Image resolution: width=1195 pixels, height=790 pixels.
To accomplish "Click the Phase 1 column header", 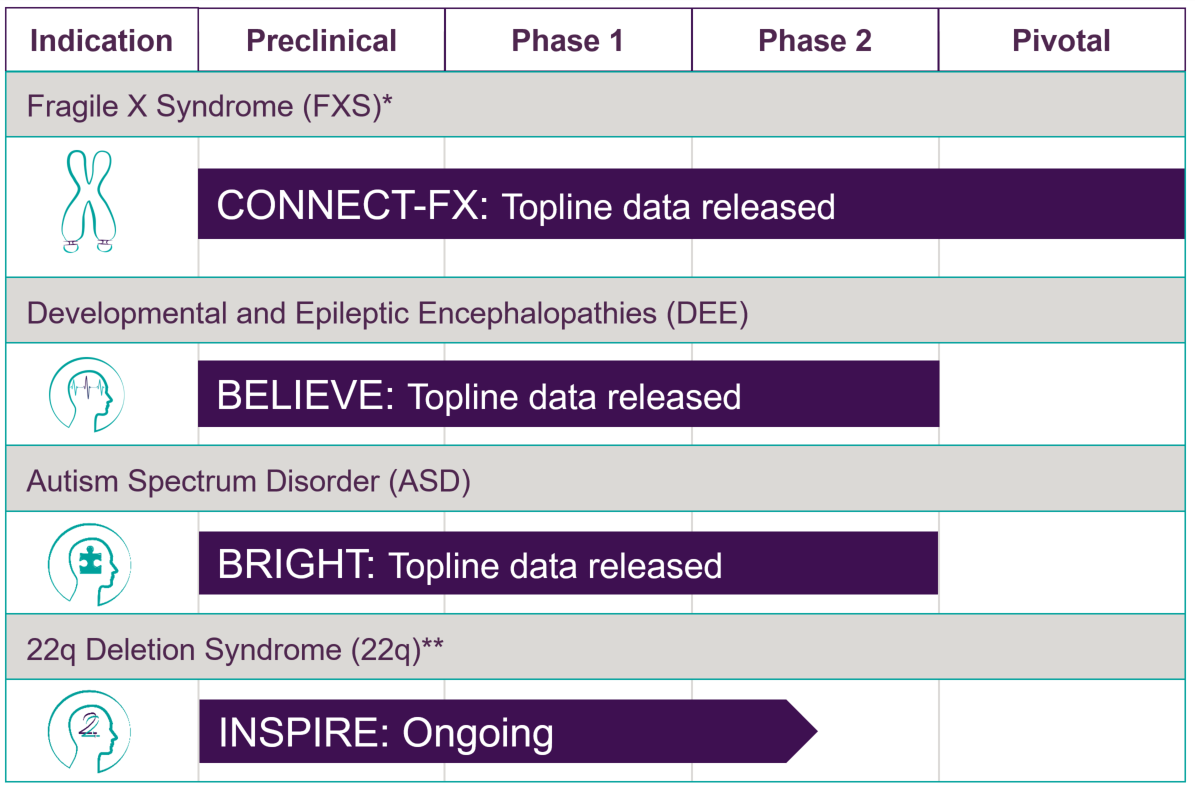I will click(569, 40).
